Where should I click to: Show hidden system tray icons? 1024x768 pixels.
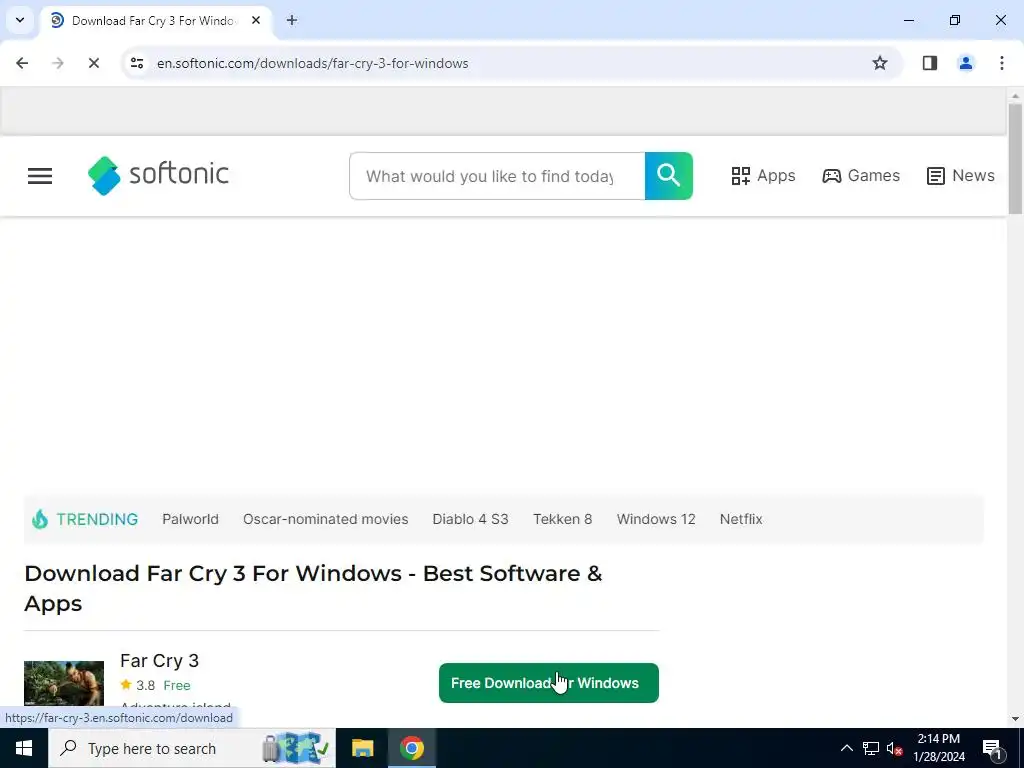(x=846, y=748)
